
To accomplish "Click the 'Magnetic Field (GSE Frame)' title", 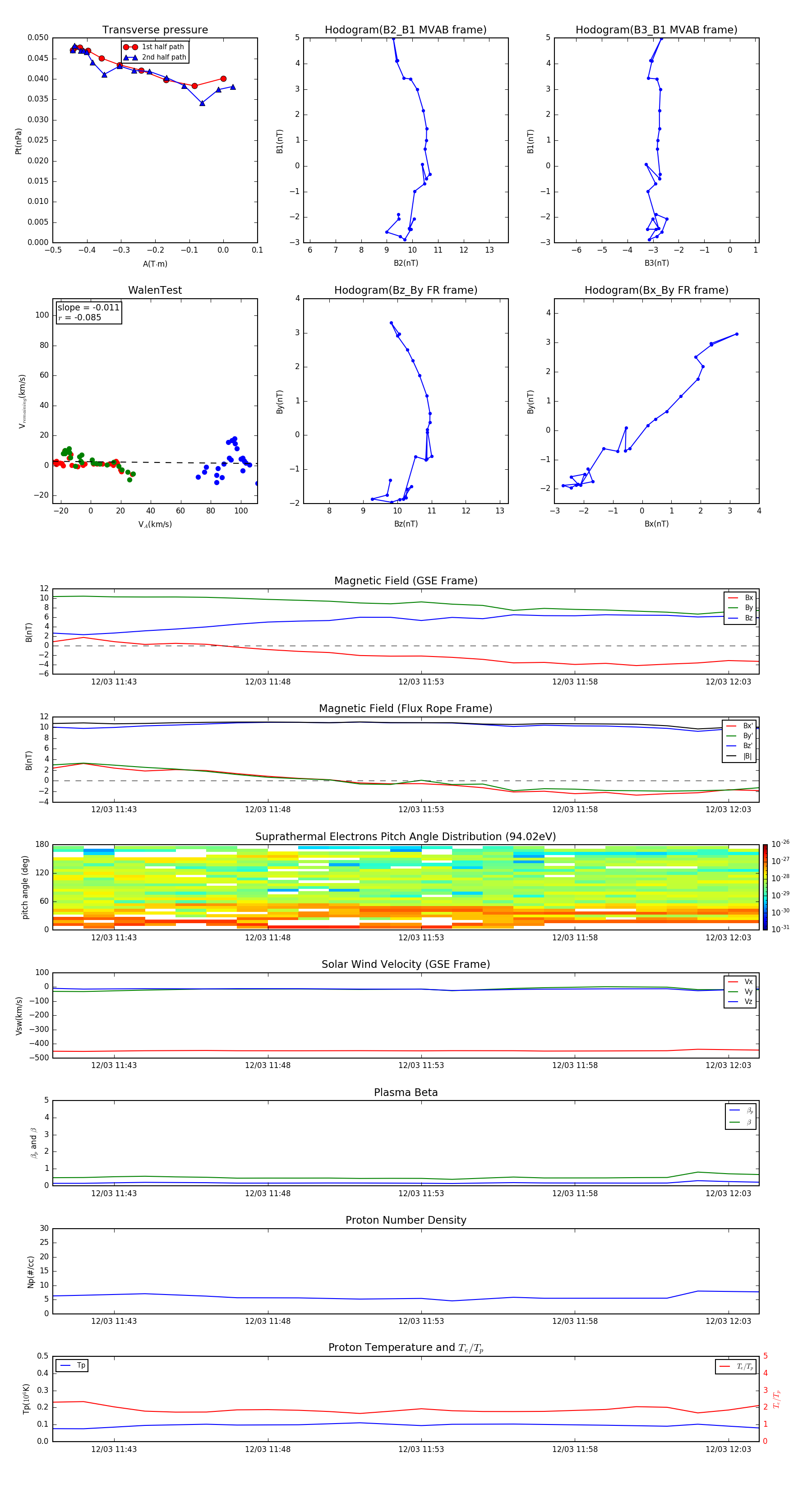I will tap(406, 581).
